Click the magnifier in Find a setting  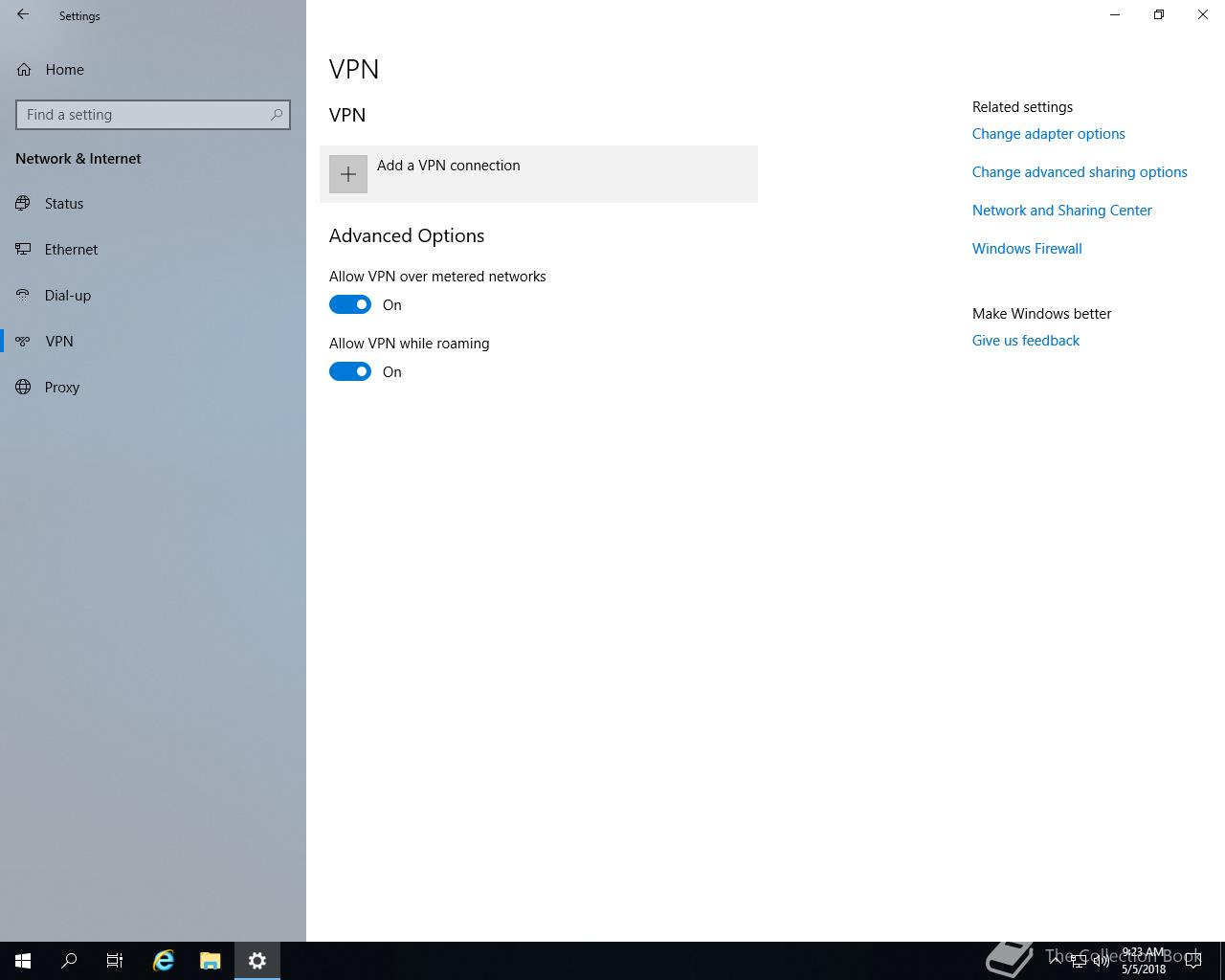(x=277, y=115)
